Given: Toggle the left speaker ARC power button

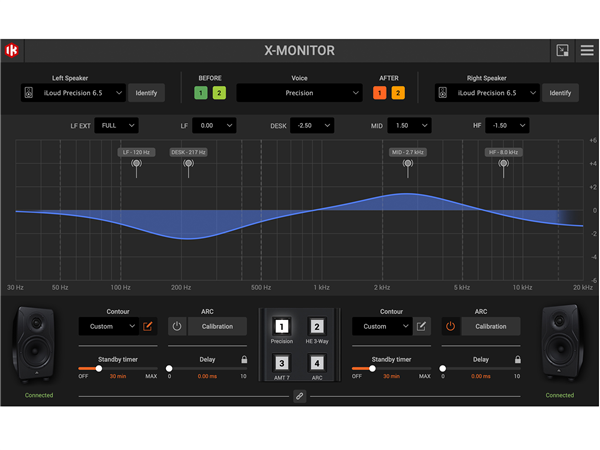Looking at the screenshot, I should tap(177, 326).
